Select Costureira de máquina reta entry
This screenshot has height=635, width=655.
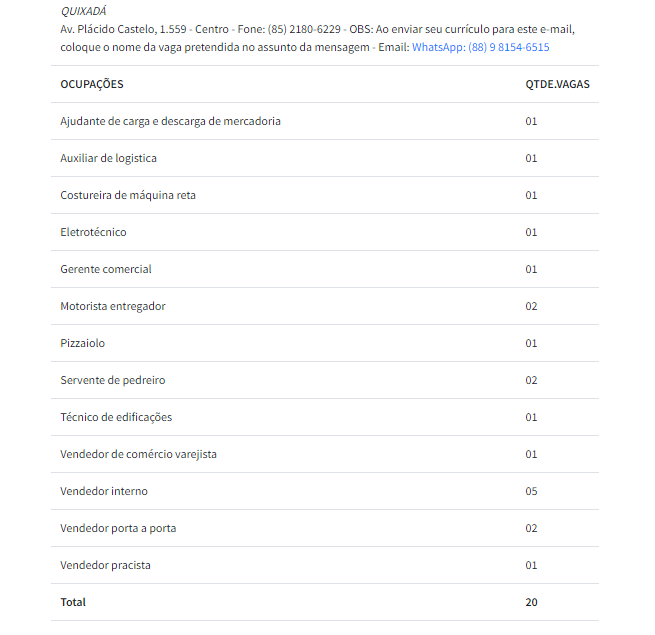(x=128, y=195)
